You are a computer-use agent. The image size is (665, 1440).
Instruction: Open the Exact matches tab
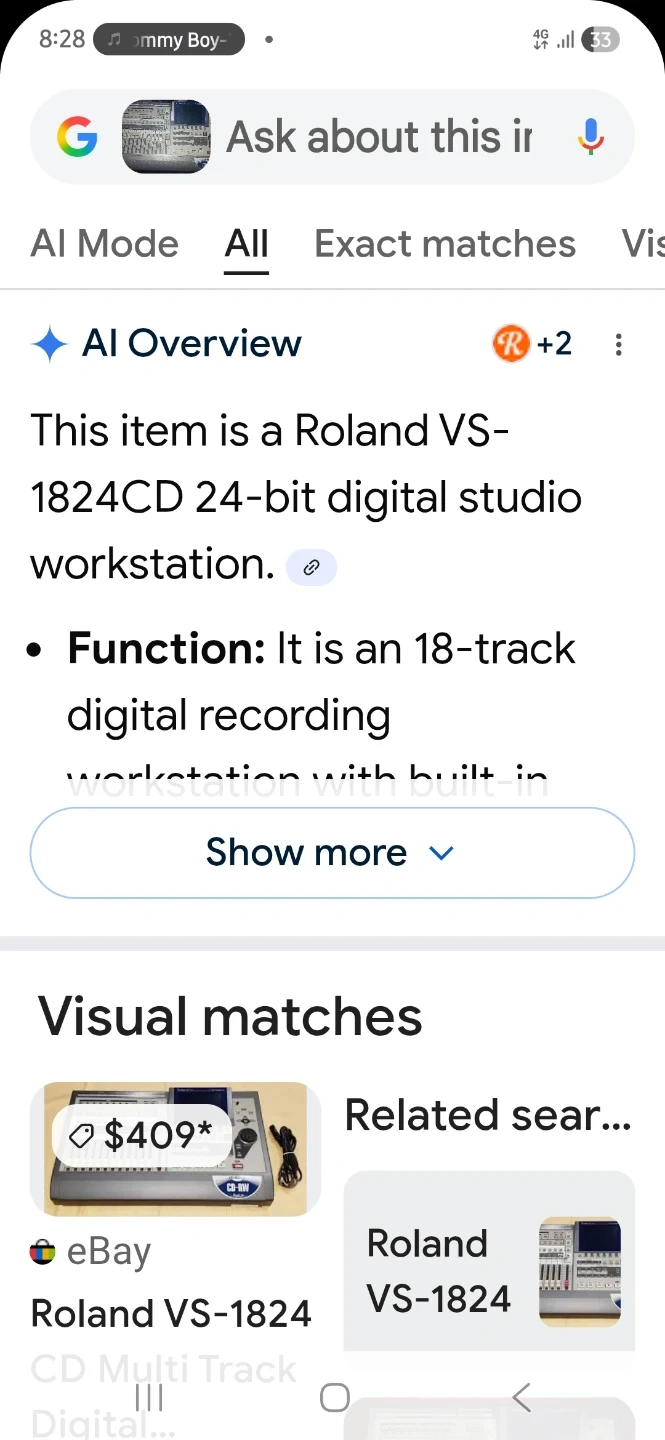[x=445, y=244]
